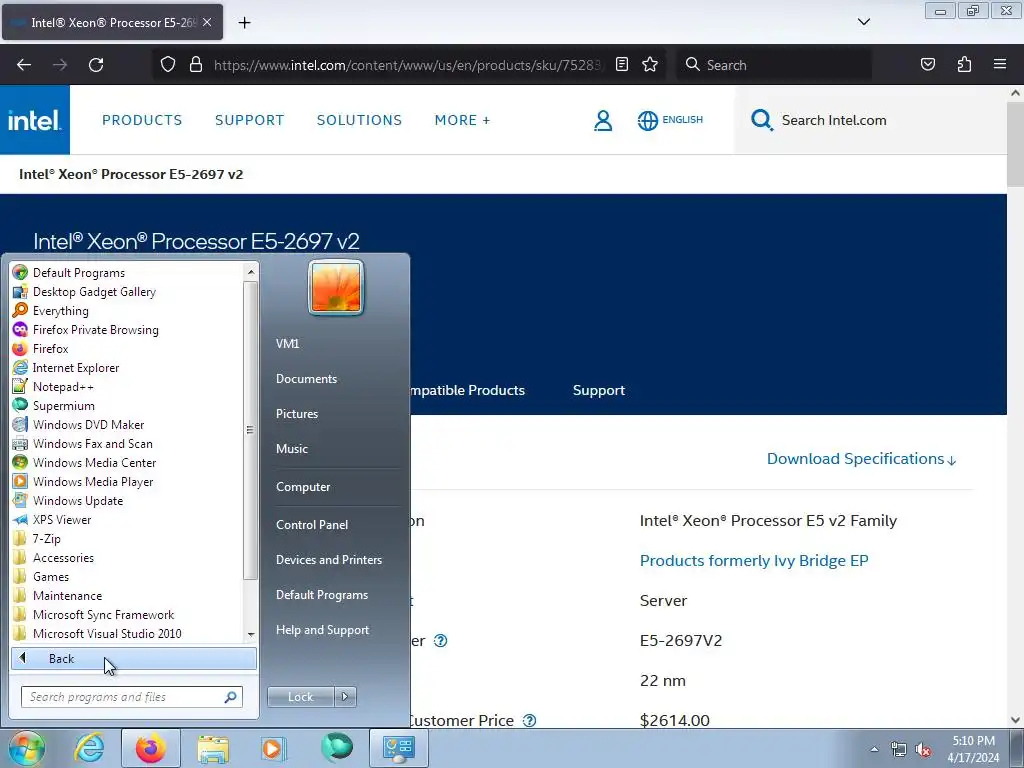Open Products formerly Ivy Bridge EP link
1024x768 pixels.
pos(754,560)
